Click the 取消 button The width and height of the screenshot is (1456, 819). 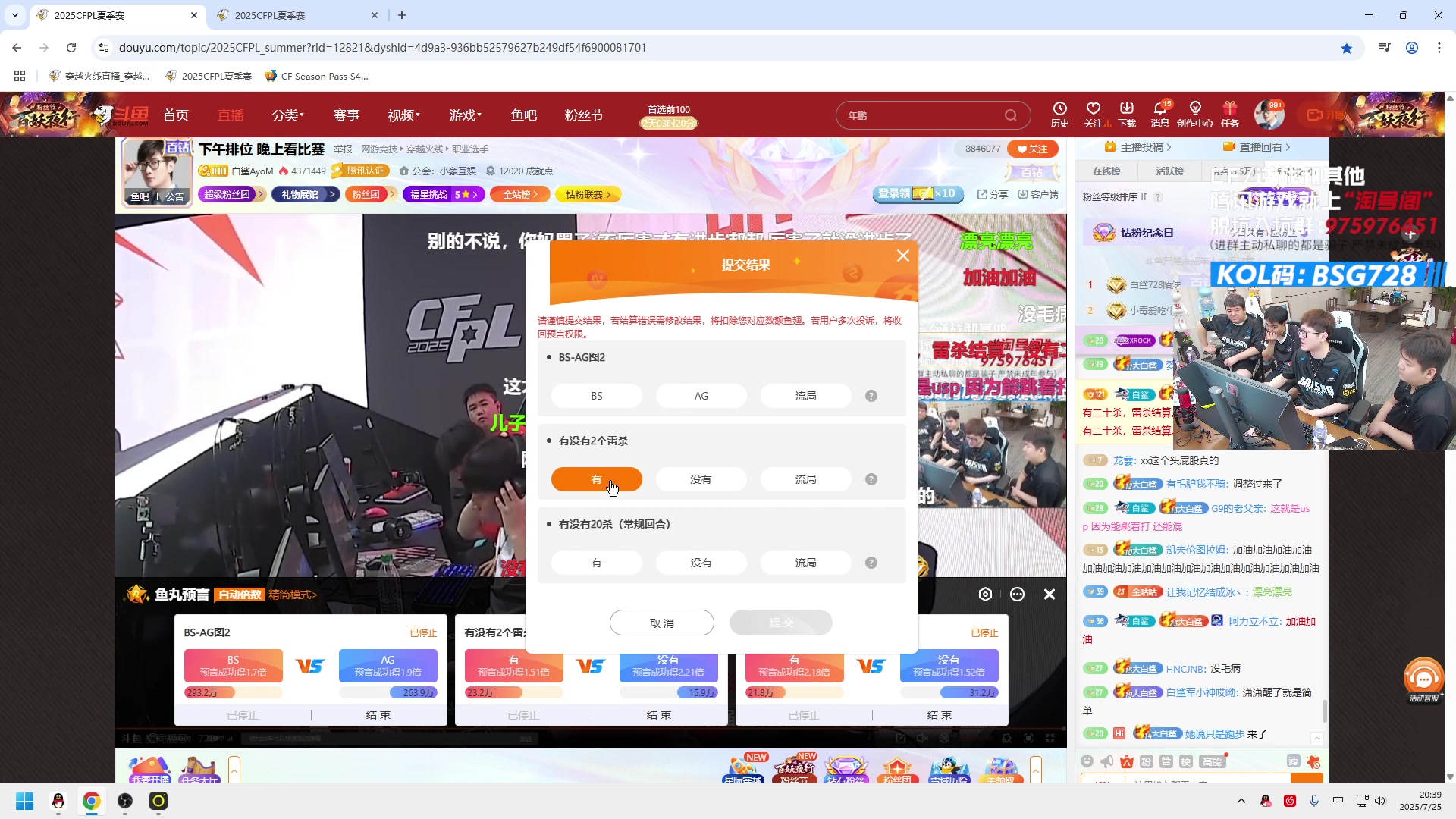point(661,623)
